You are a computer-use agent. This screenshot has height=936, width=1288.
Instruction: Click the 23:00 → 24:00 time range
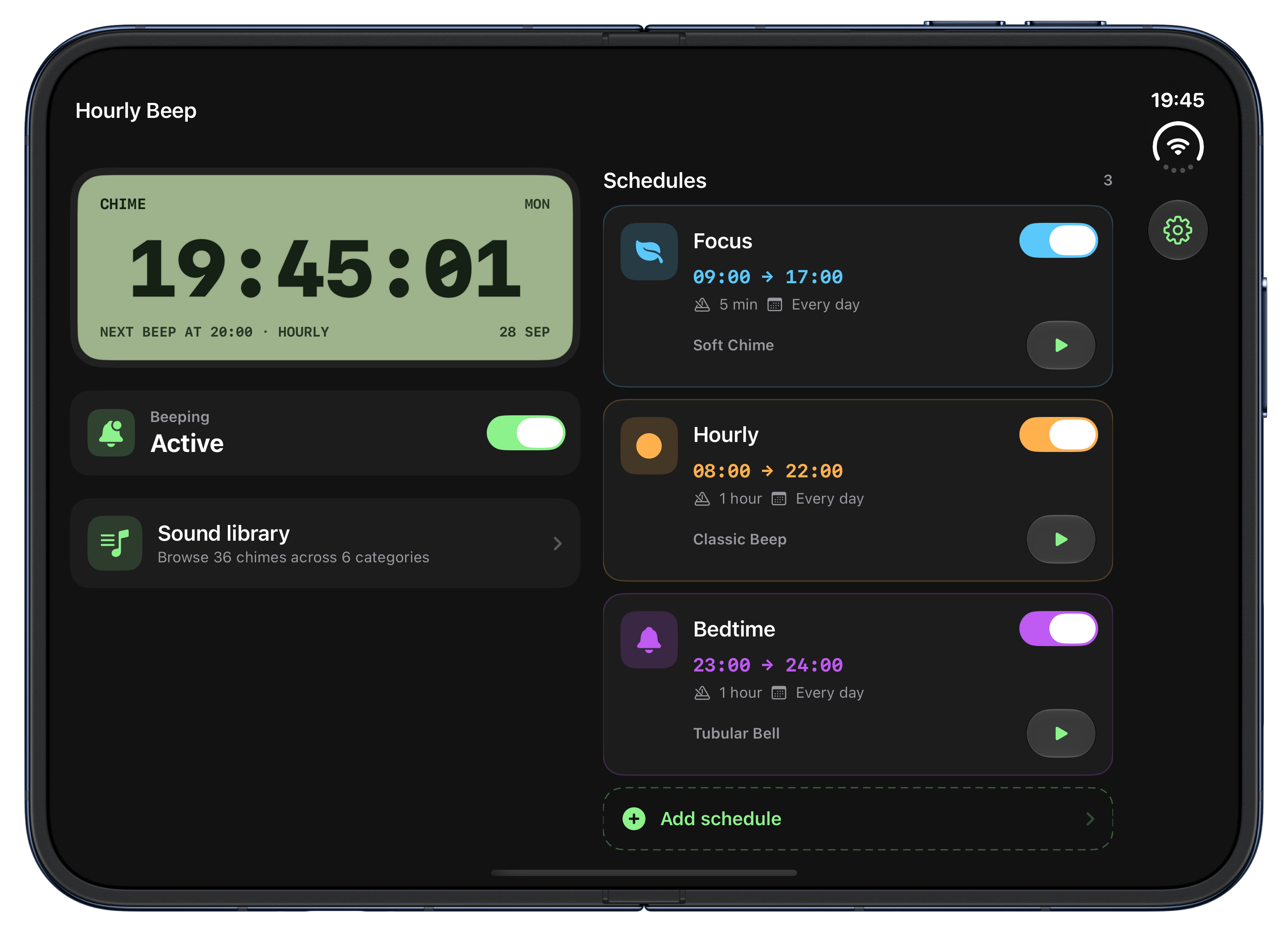[x=768, y=665]
